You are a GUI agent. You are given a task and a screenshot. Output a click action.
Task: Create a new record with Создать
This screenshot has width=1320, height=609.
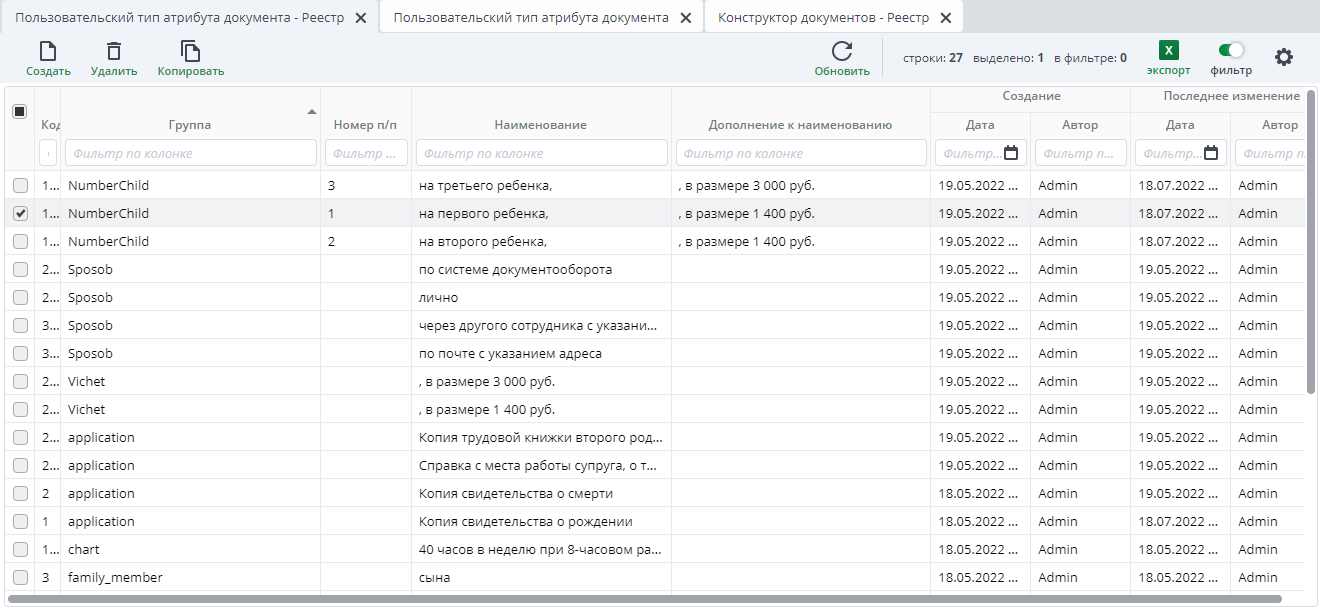[x=46, y=57]
